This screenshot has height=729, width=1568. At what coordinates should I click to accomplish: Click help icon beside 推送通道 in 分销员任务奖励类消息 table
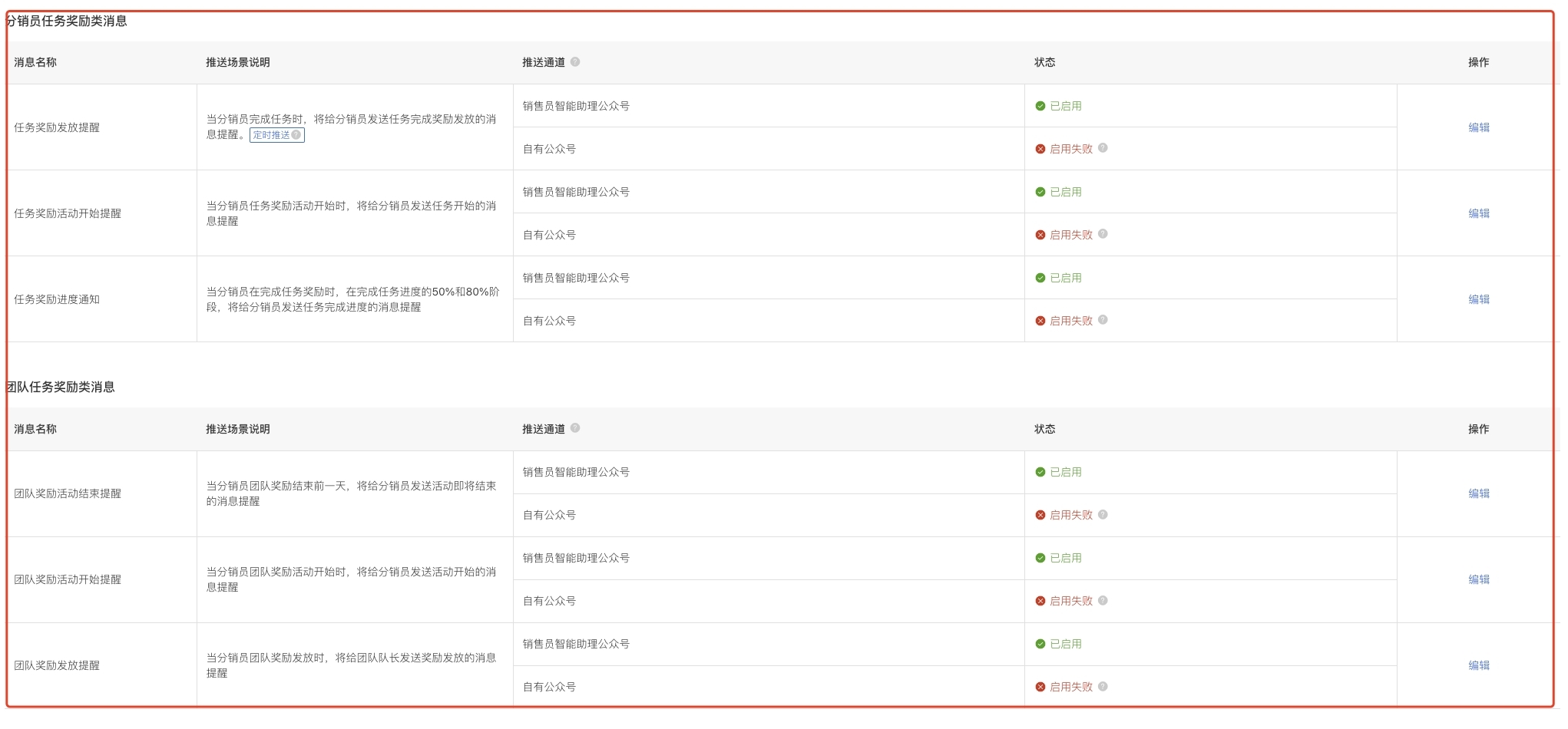(575, 62)
